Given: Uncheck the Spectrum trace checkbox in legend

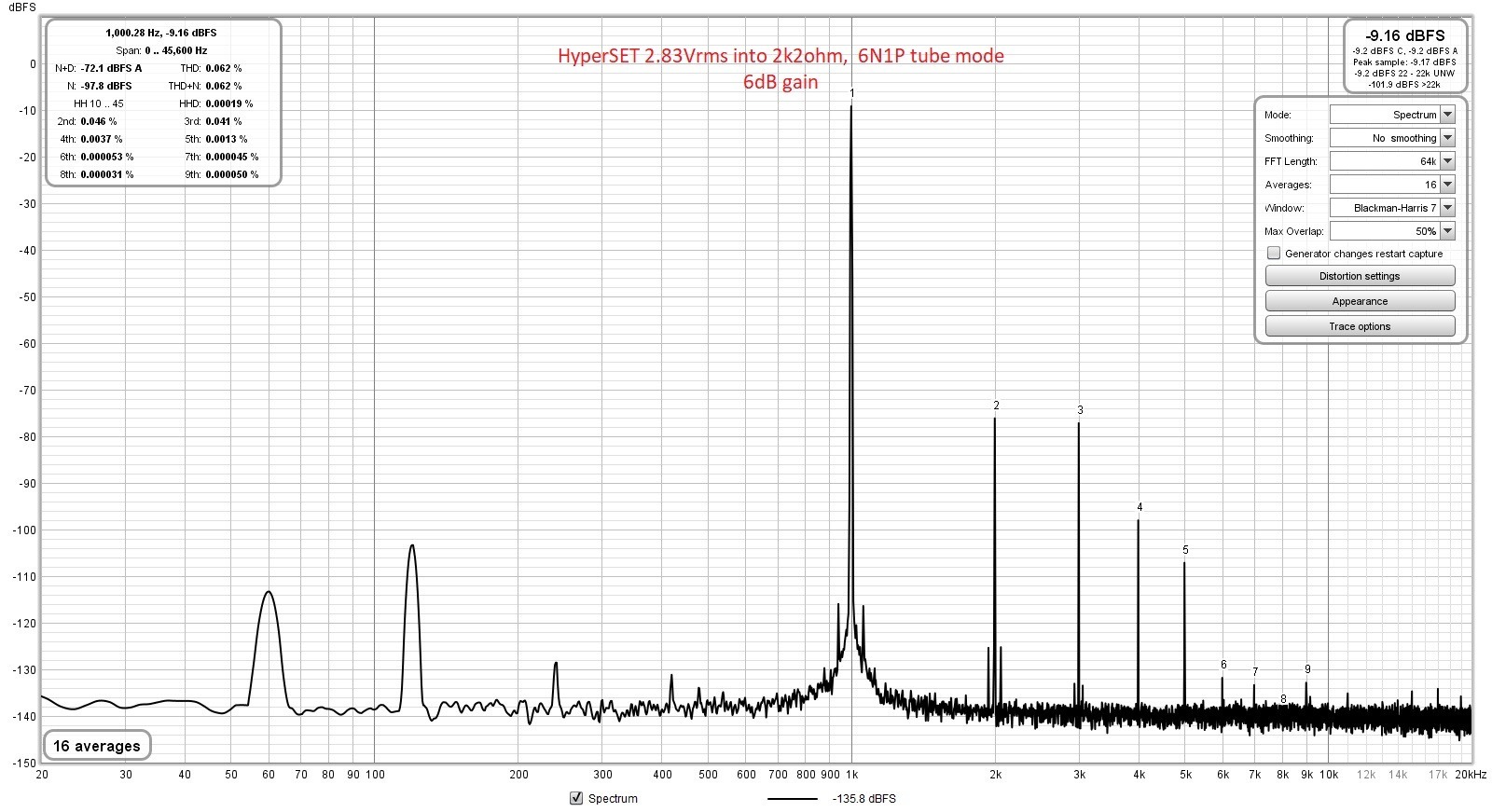Looking at the screenshot, I should click(x=576, y=798).
